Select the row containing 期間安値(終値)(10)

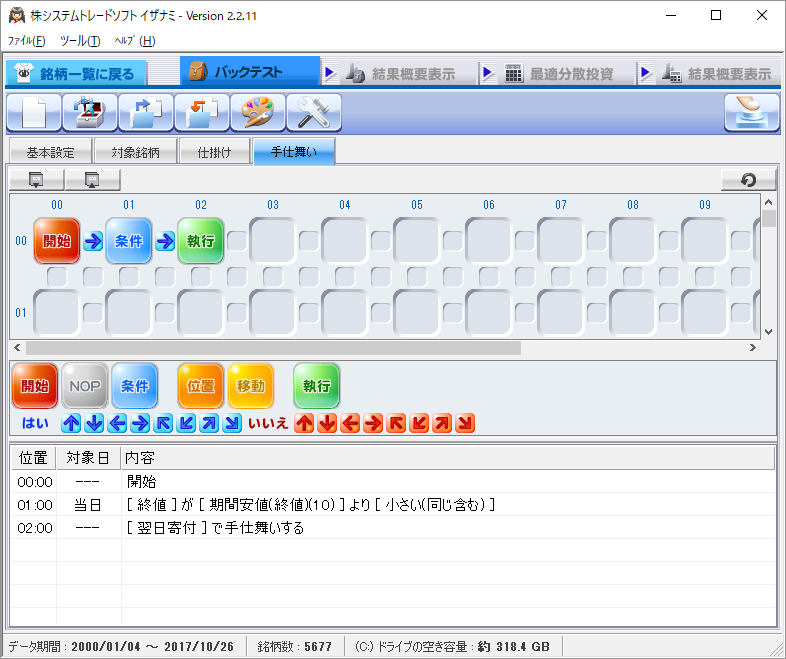(393, 505)
